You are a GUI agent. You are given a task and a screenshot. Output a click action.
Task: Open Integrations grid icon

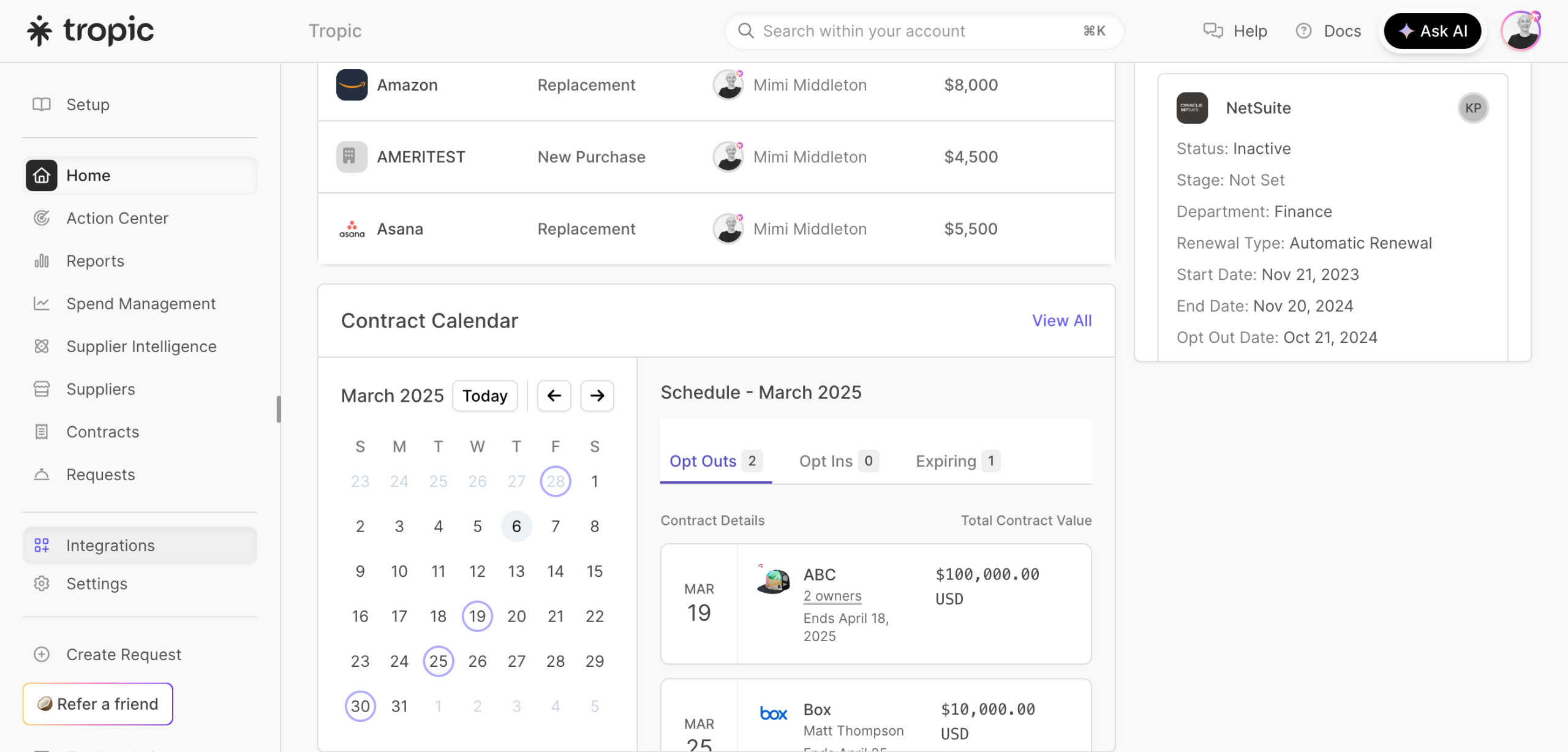point(41,546)
